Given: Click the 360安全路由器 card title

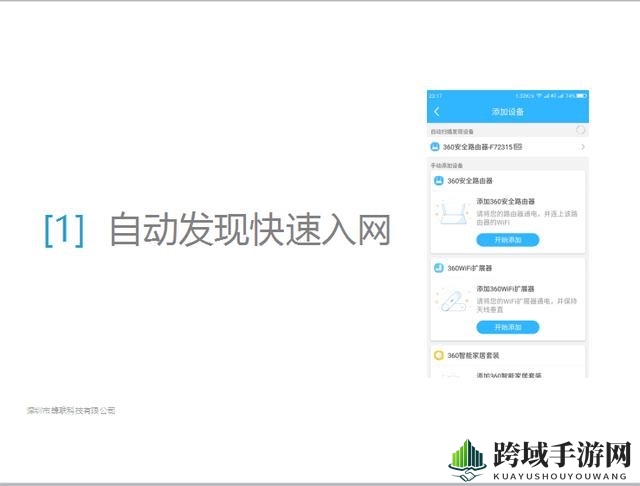Looking at the screenshot, I should click(470, 181).
